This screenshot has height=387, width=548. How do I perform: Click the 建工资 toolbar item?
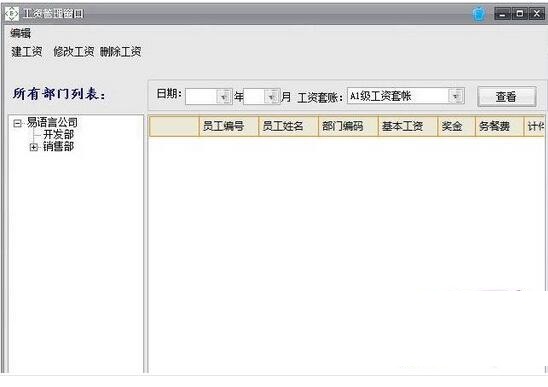27,52
